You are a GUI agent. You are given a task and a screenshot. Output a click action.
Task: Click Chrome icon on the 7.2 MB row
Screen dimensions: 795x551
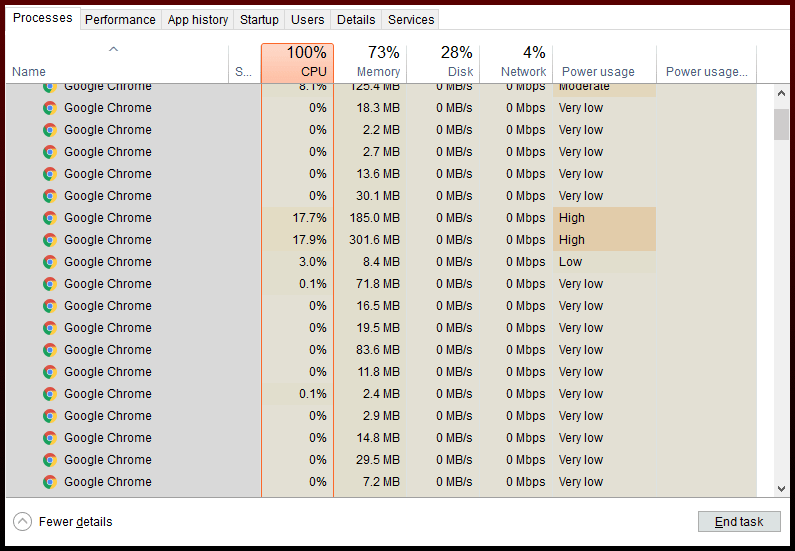coord(49,482)
